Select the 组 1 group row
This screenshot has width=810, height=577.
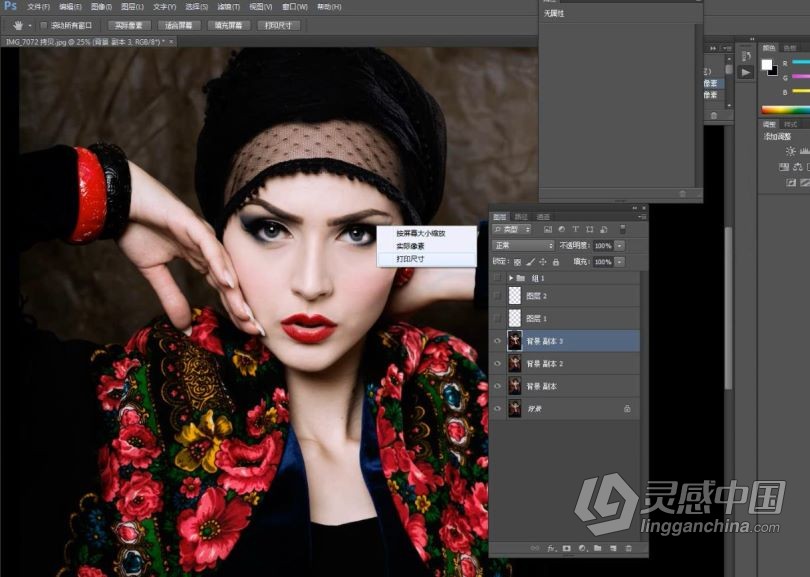565,278
